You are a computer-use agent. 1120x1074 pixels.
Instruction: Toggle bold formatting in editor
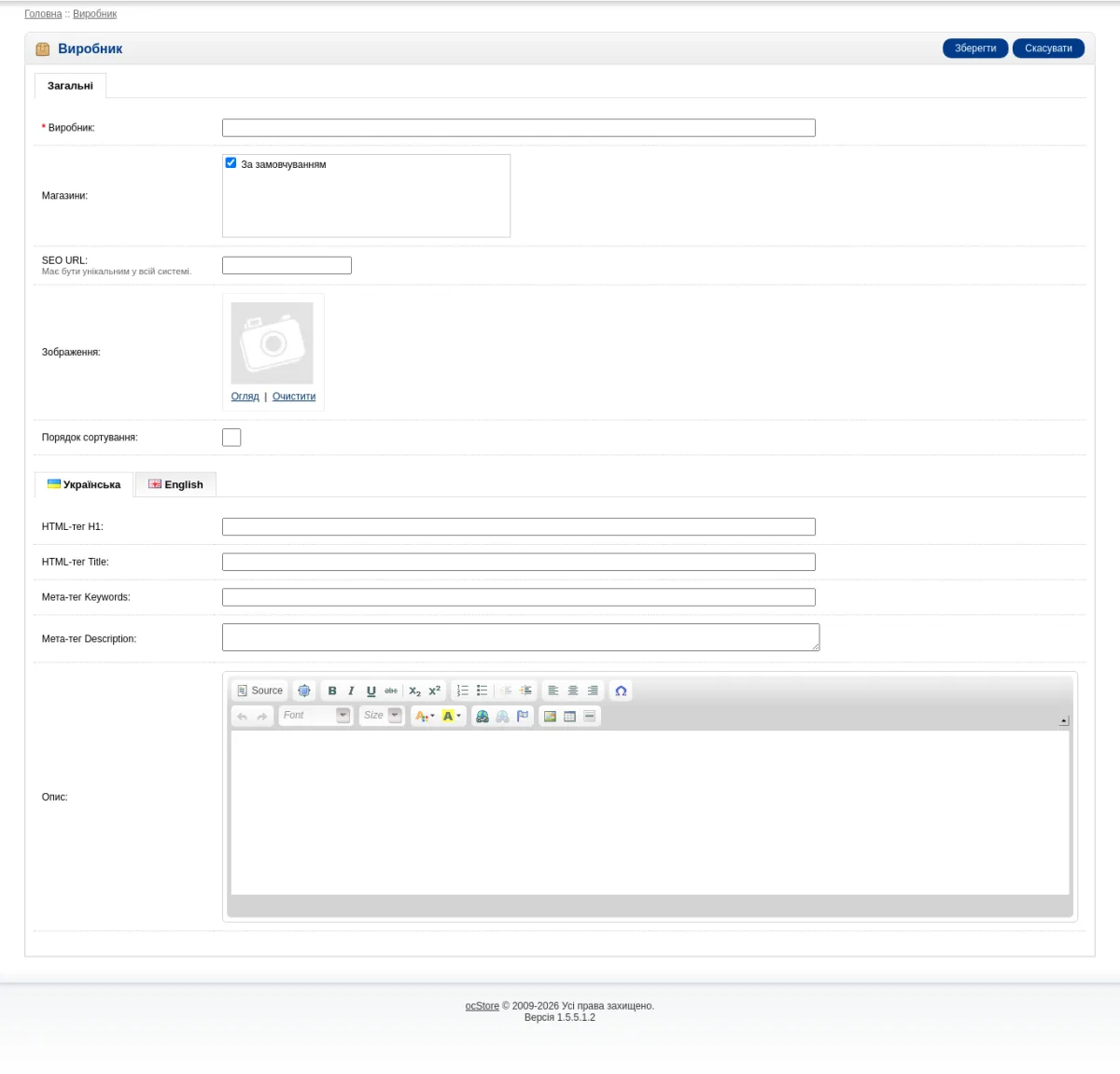click(332, 690)
